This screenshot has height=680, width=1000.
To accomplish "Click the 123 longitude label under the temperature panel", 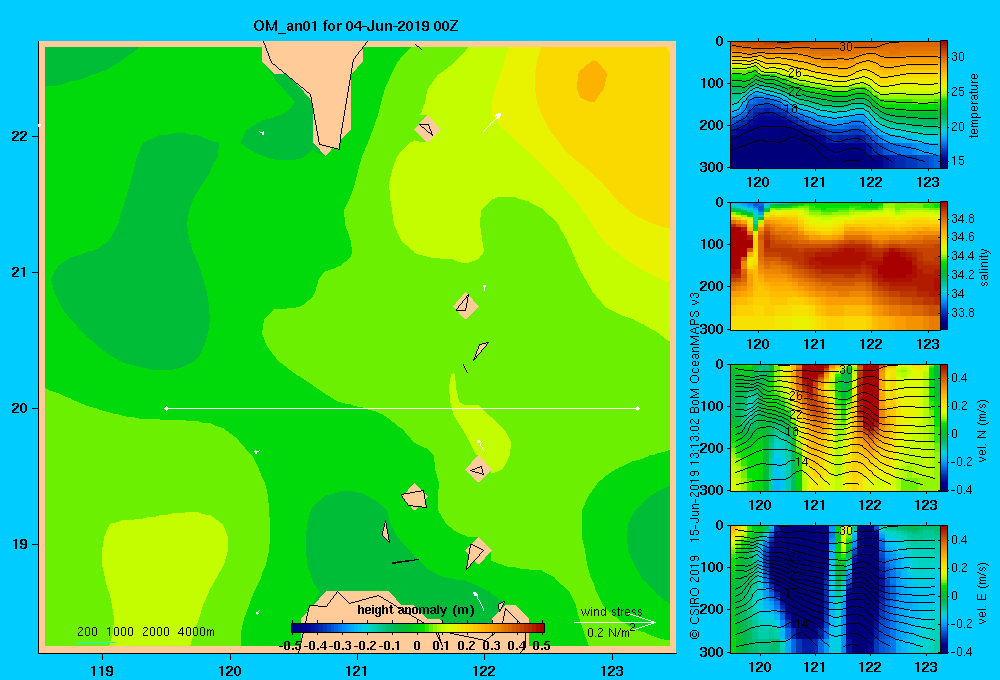I will [927, 182].
